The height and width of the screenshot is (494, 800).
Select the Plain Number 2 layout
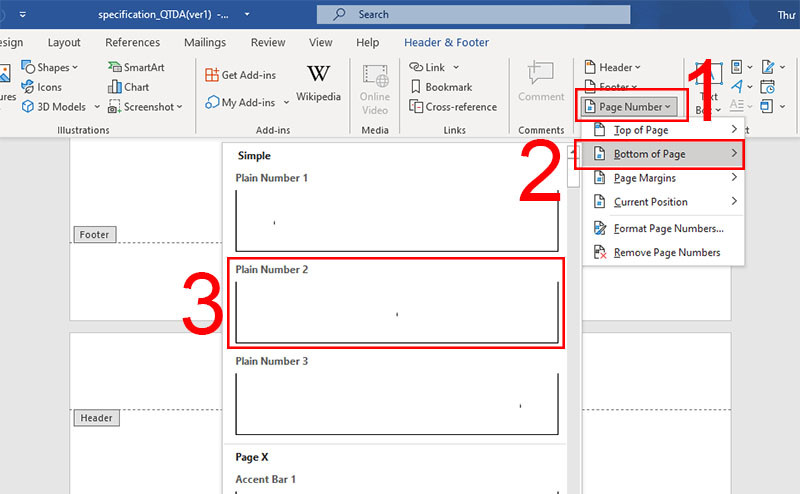click(396, 304)
